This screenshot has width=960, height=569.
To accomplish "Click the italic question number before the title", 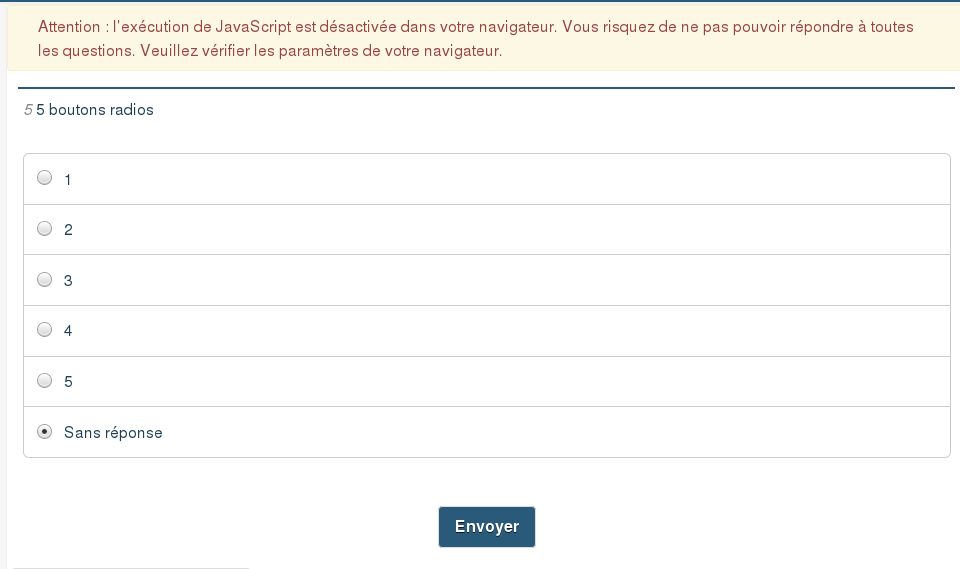I will click(28, 110).
